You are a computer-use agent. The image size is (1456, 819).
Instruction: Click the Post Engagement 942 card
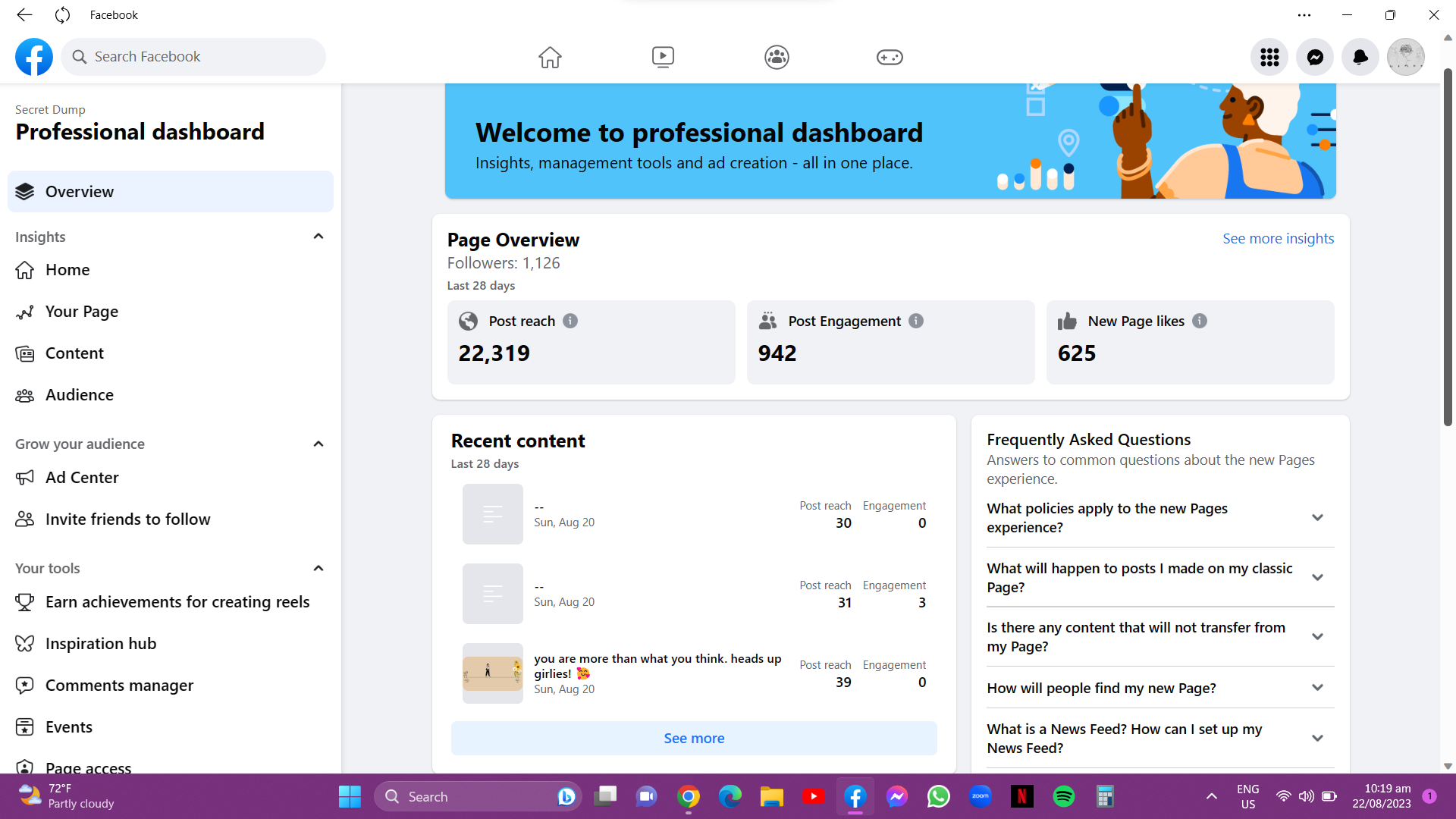tap(891, 342)
